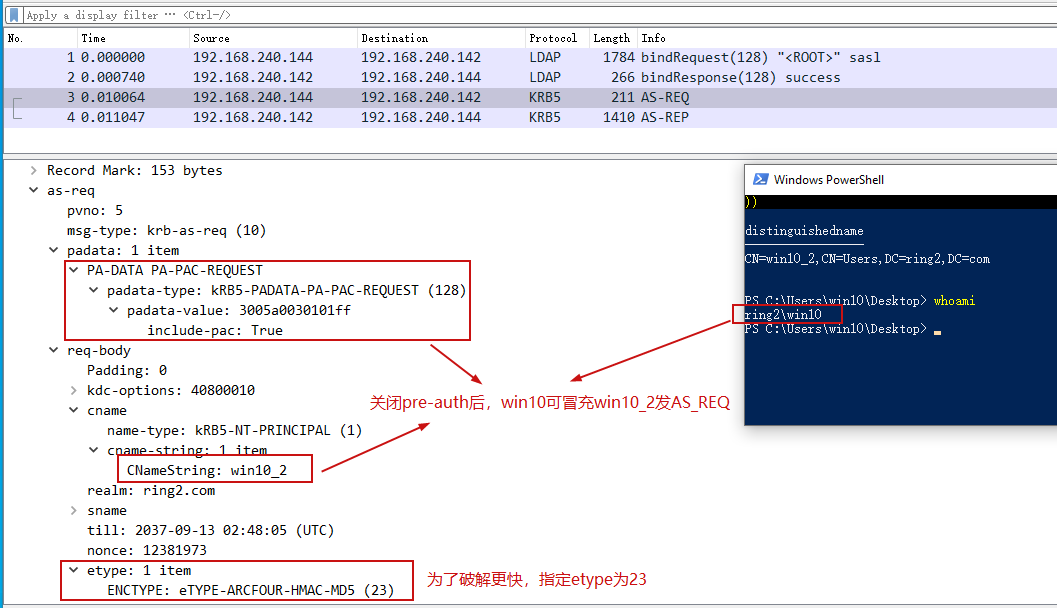Expand the kdc-options field
Image resolution: width=1057 pixels, height=608 pixels.
coord(75,391)
